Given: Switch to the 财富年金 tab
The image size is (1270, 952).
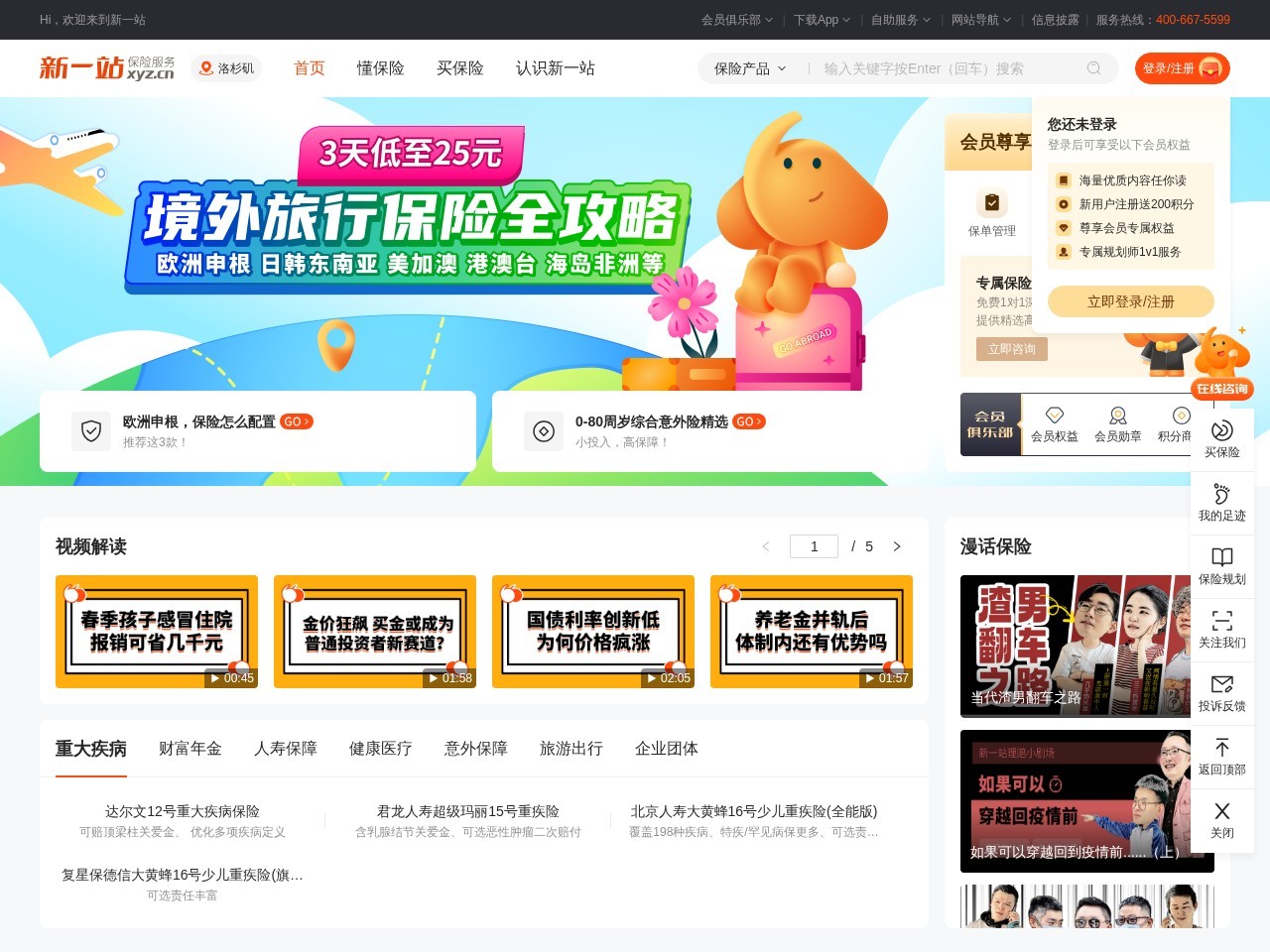Looking at the screenshot, I should [190, 749].
